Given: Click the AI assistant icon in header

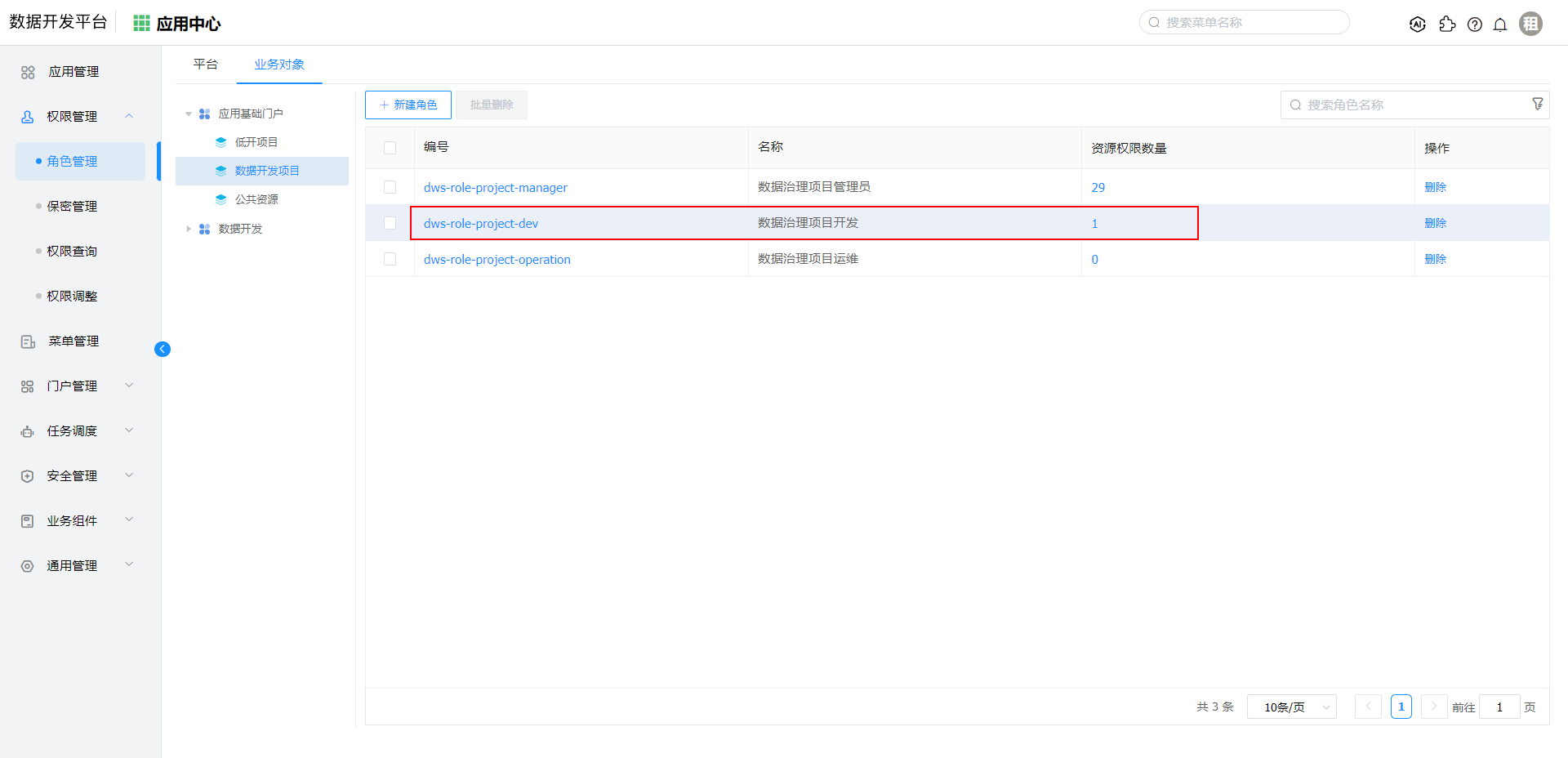Looking at the screenshot, I should click(x=1418, y=25).
